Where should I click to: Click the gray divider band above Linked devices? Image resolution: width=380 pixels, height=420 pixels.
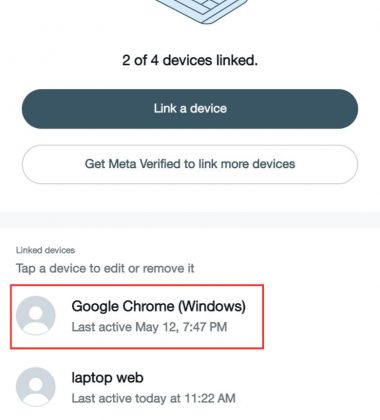[x=190, y=220]
